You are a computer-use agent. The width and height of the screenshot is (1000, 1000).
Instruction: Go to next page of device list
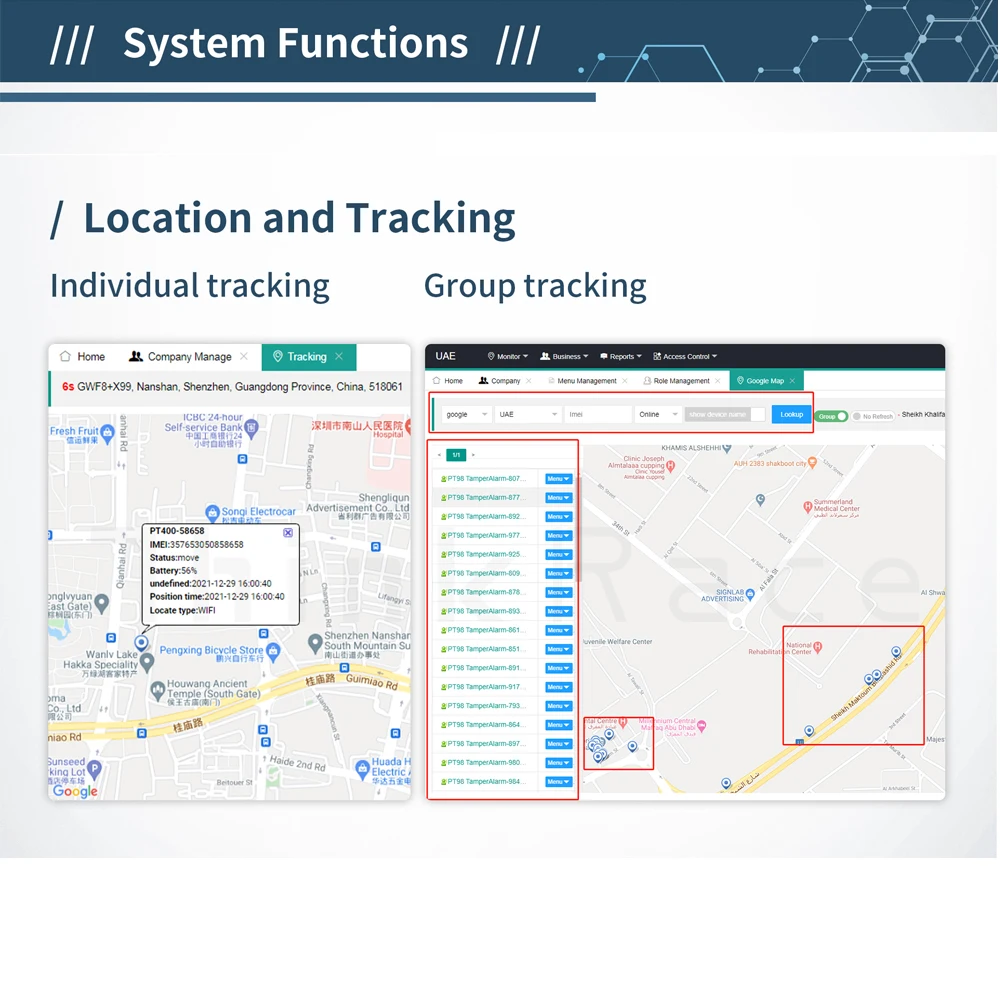click(473, 455)
